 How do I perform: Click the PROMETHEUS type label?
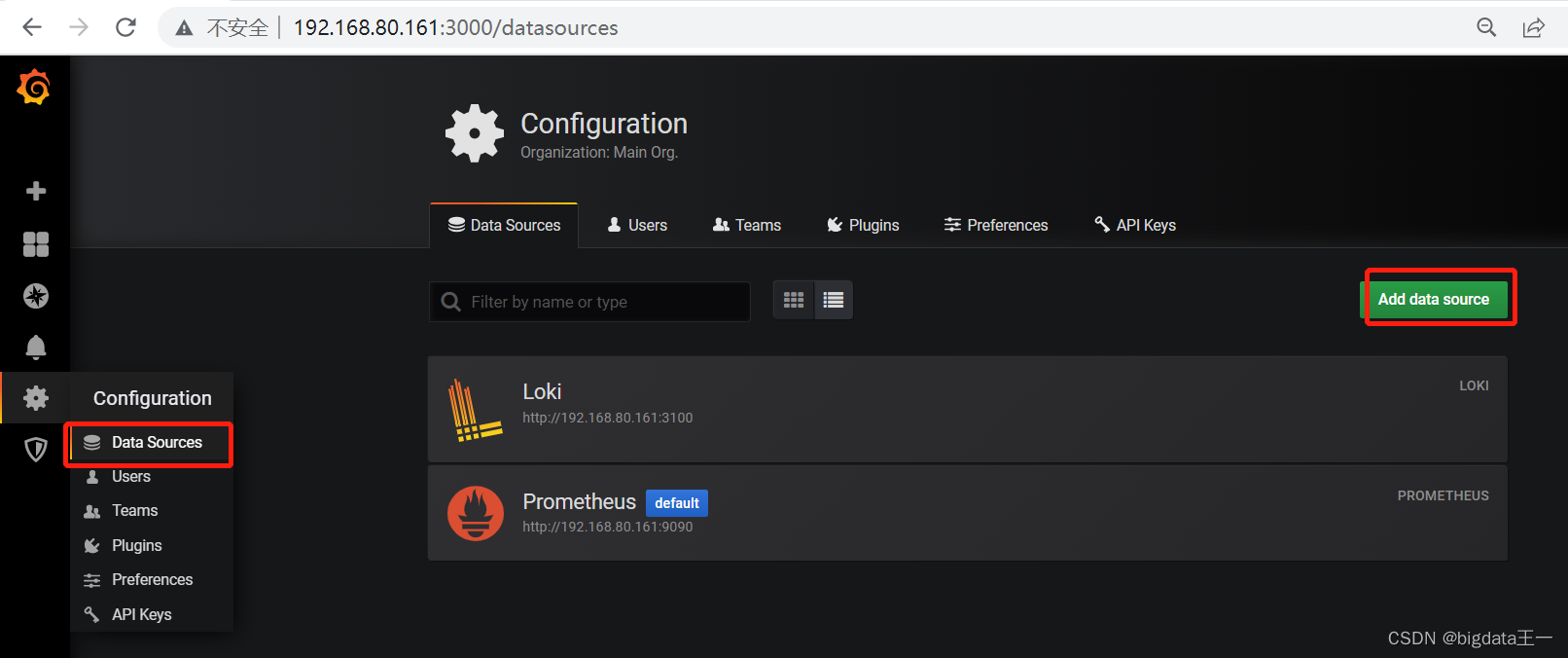click(x=1443, y=496)
